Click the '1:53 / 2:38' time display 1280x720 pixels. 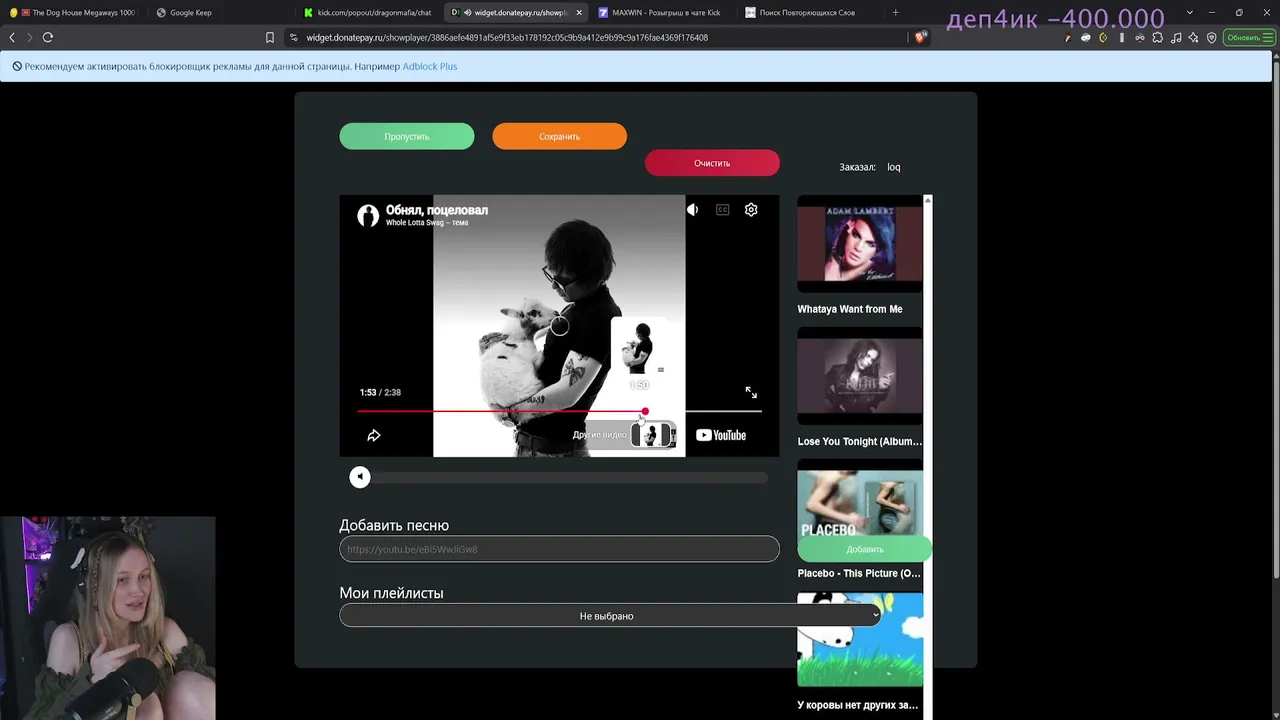tap(380, 392)
